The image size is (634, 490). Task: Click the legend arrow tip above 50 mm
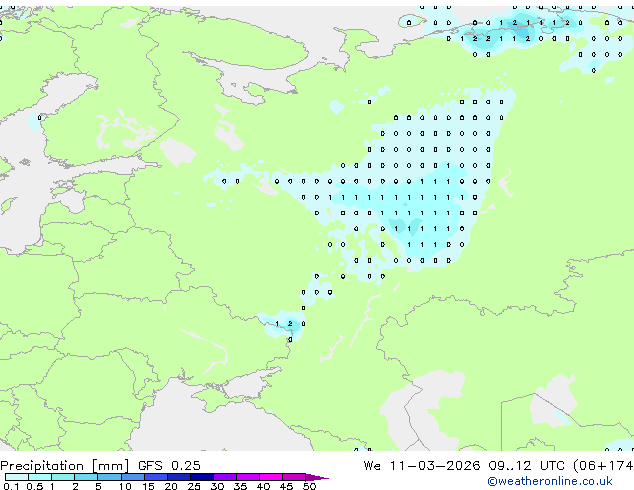click(317, 477)
